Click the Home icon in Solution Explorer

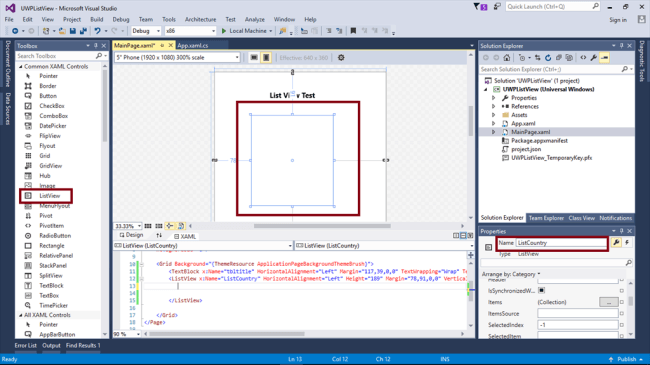pyautogui.click(x=507, y=58)
